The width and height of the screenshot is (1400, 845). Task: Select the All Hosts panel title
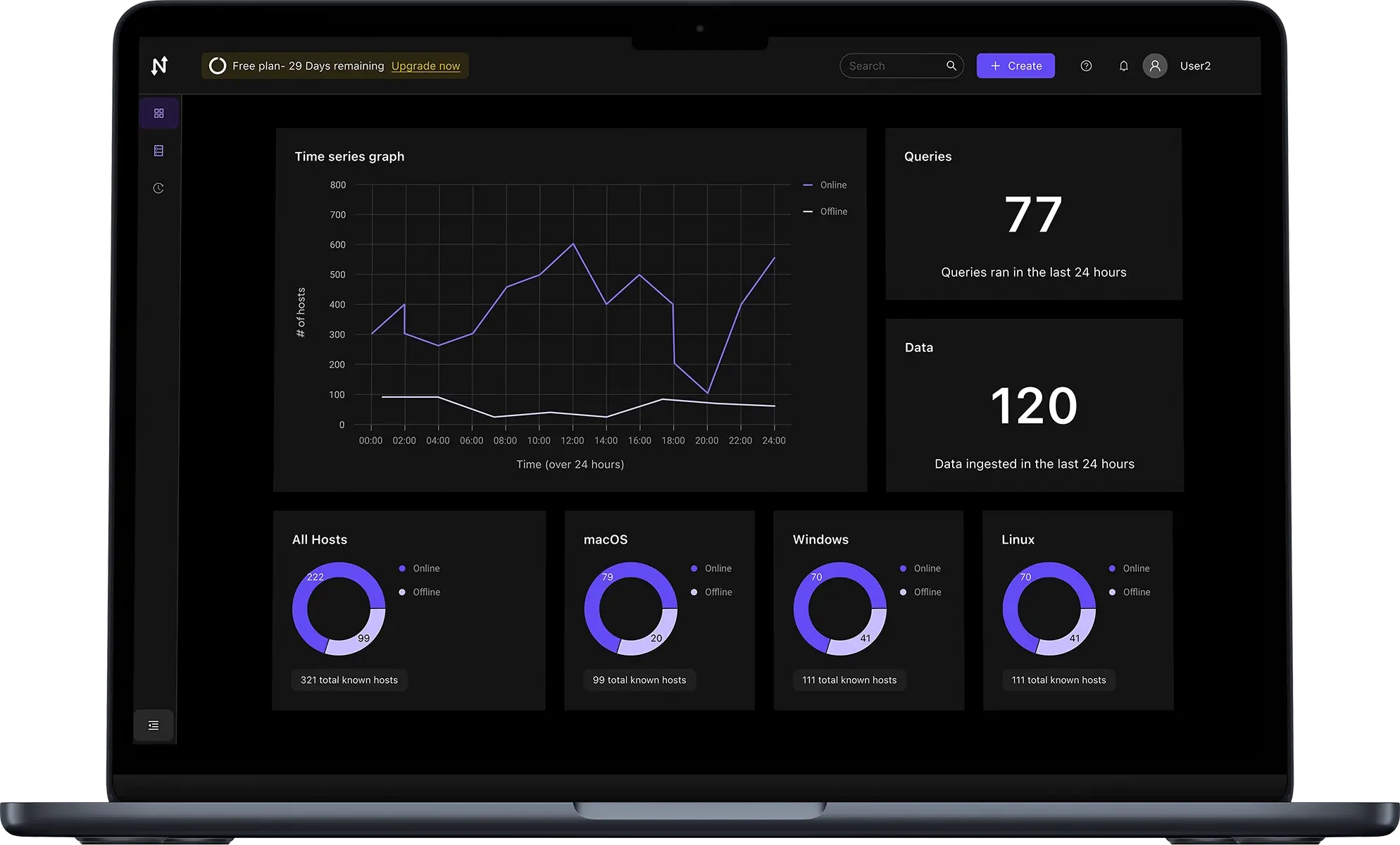319,539
